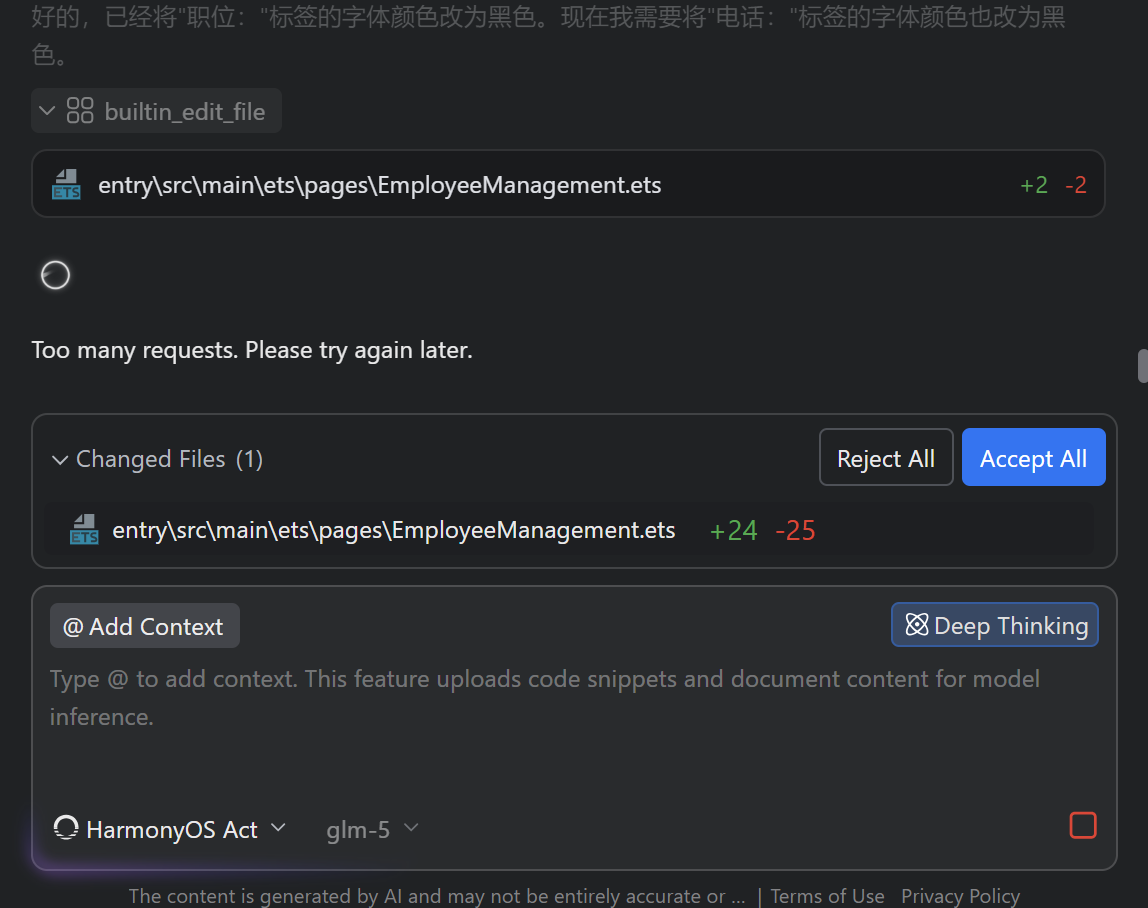Screen dimensions: 1148x908
Task: Reject all file changes
Action: tap(886, 458)
